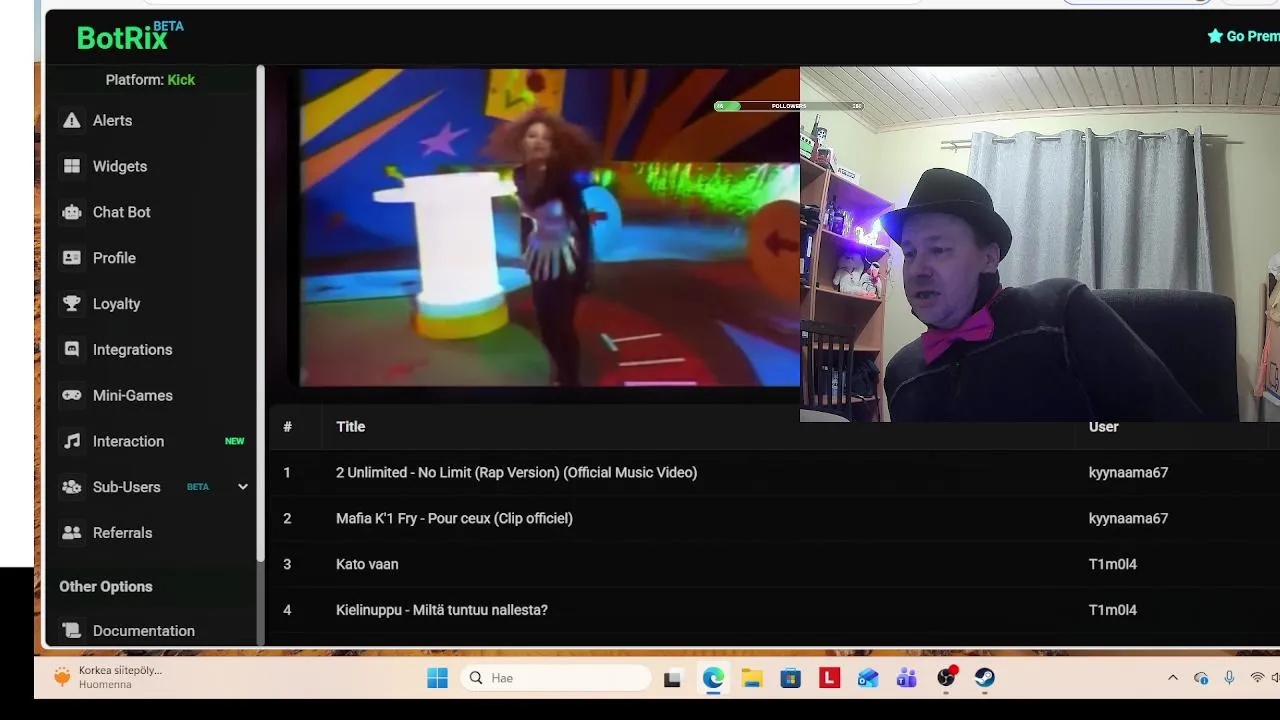Click the playing music video thumbnail

tap(550, 227)
